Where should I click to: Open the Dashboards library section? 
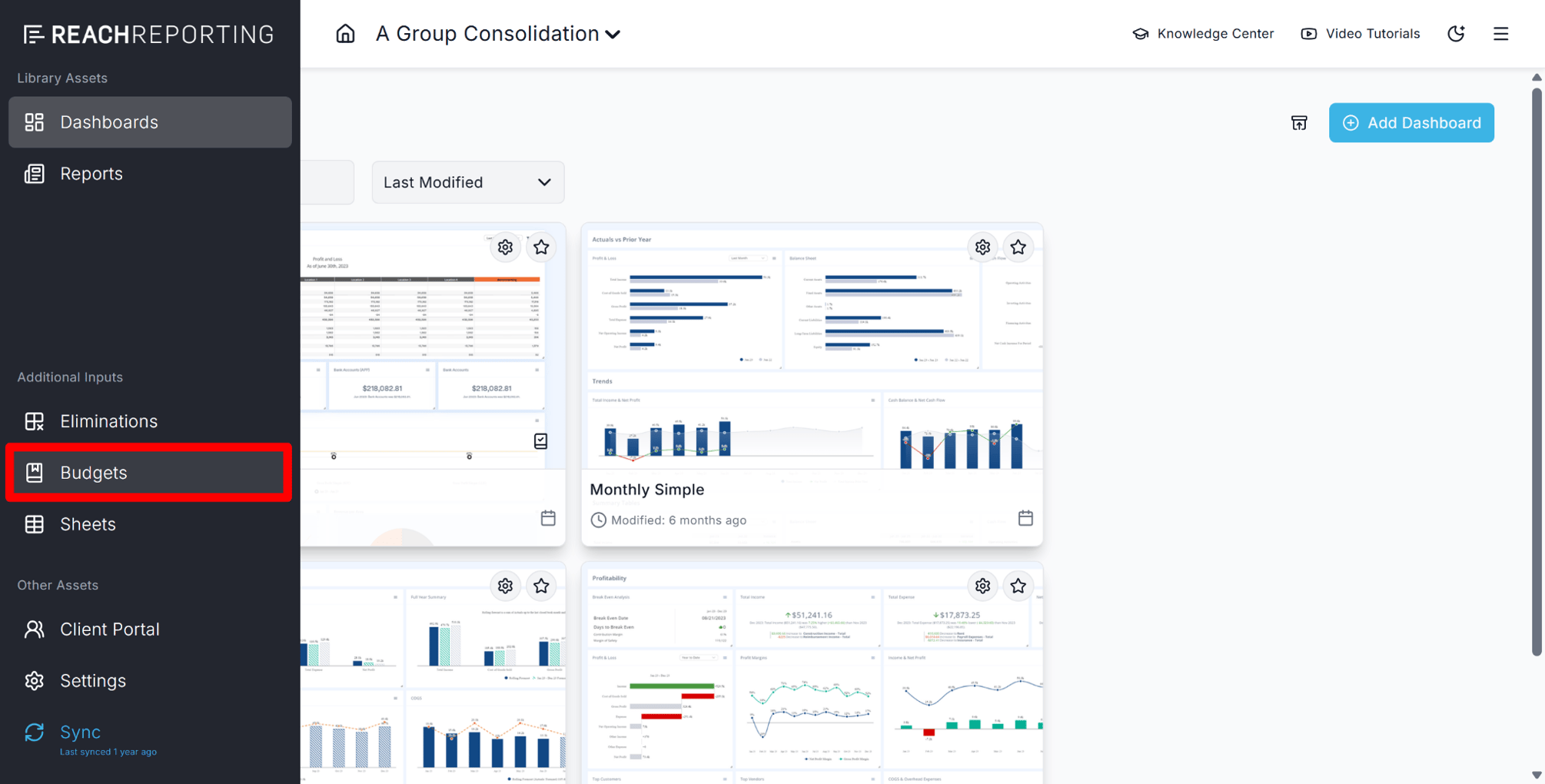coord(150,122)
